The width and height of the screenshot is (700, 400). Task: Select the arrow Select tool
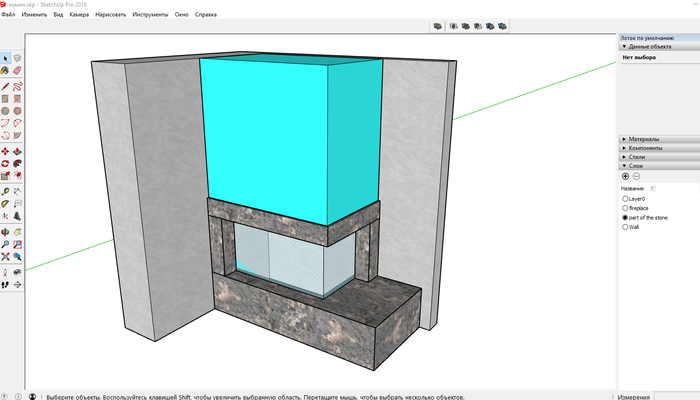[x=6, y=59]
